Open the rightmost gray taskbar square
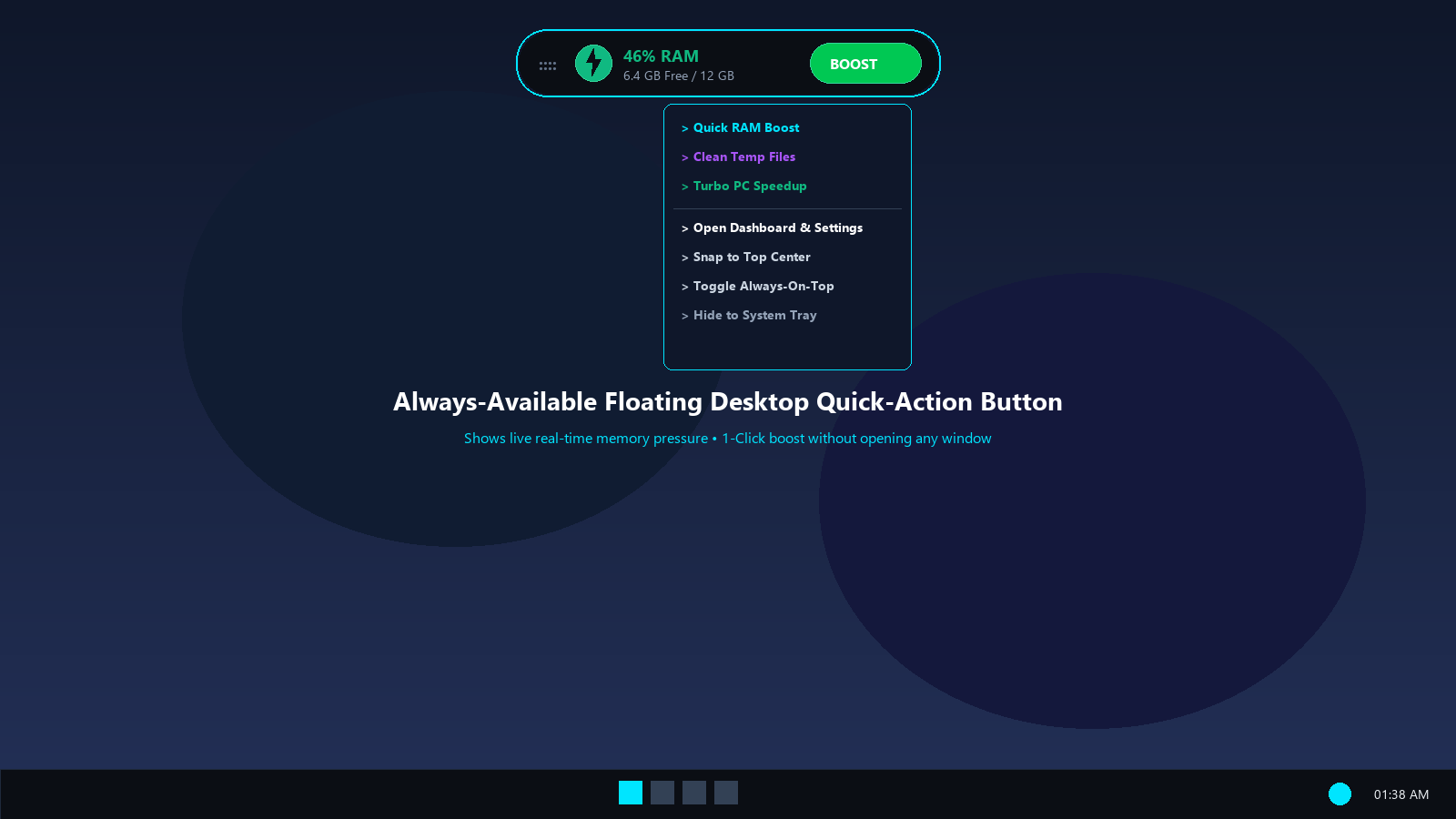Image resolution: width=1456 pixels, height=819 pixels. pos(726,793)
